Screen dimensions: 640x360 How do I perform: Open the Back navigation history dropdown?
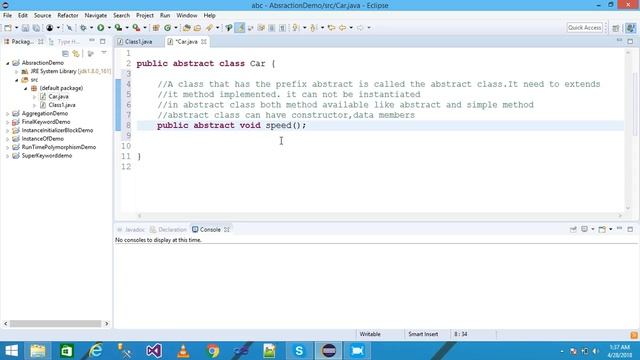coord(351,28)
